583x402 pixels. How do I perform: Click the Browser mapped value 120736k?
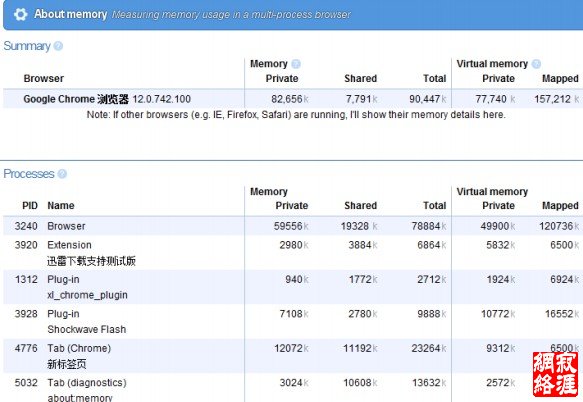(559, 226)
